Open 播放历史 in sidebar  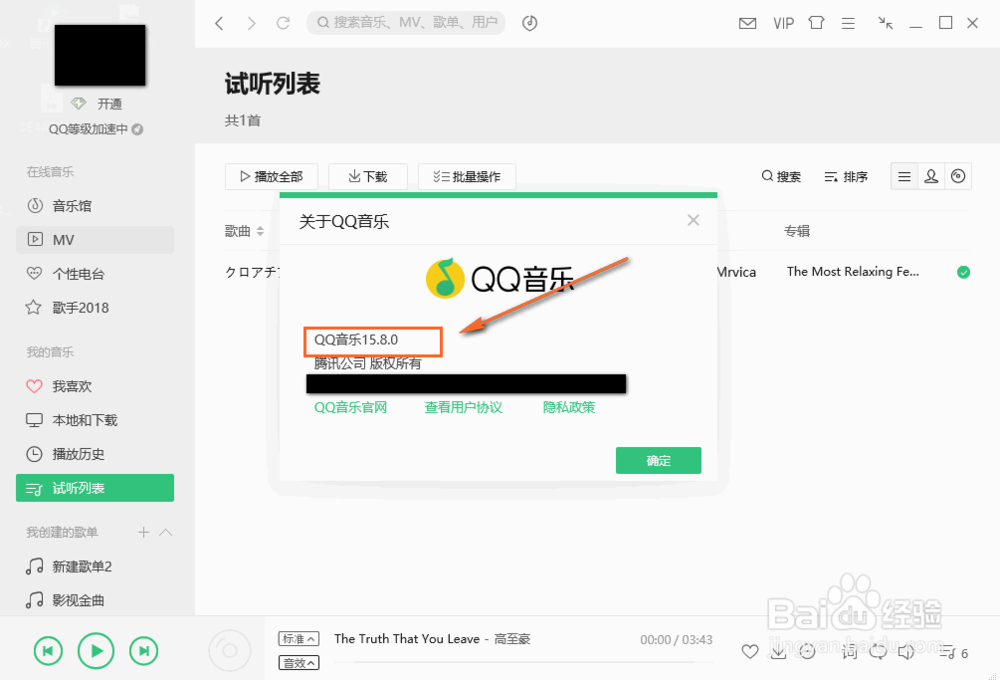95,454
